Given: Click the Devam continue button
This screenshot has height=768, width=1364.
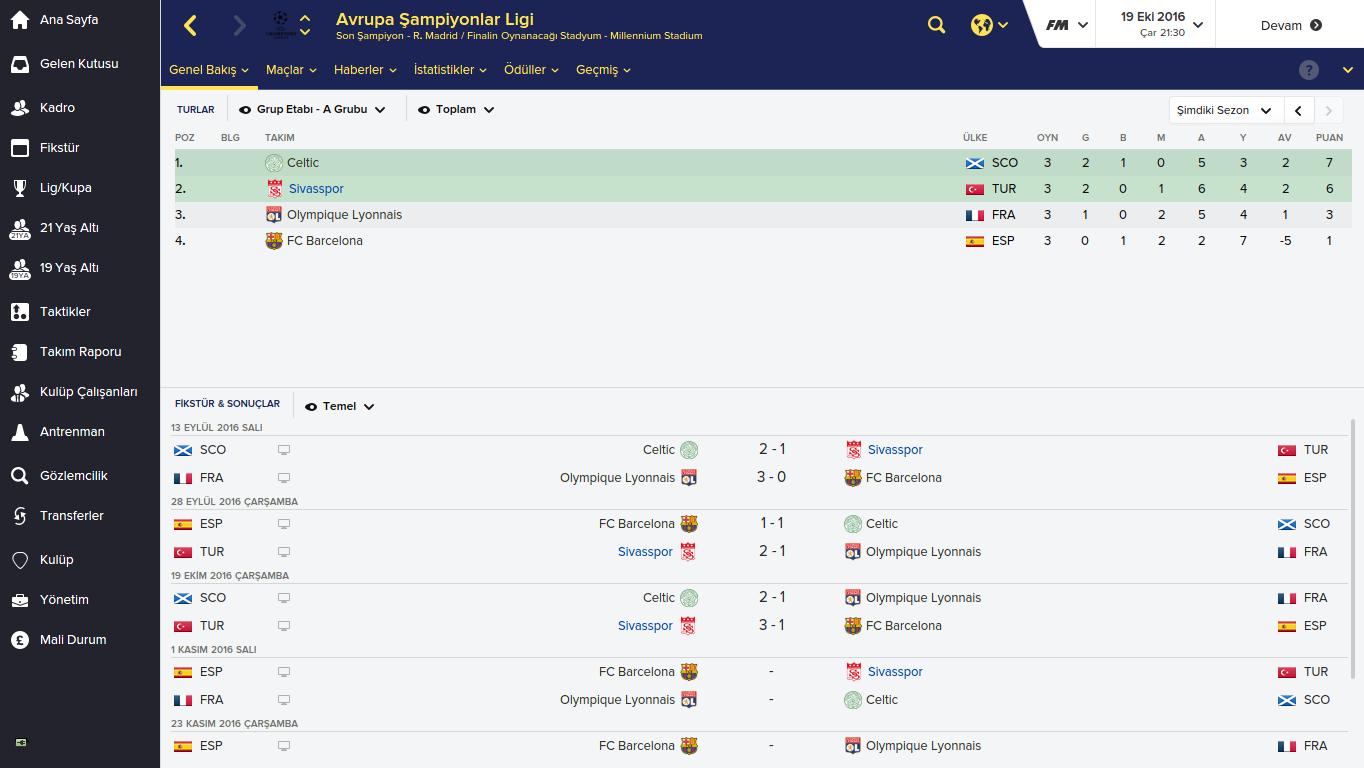Looking at the screenshot, I should (1291, 25).
